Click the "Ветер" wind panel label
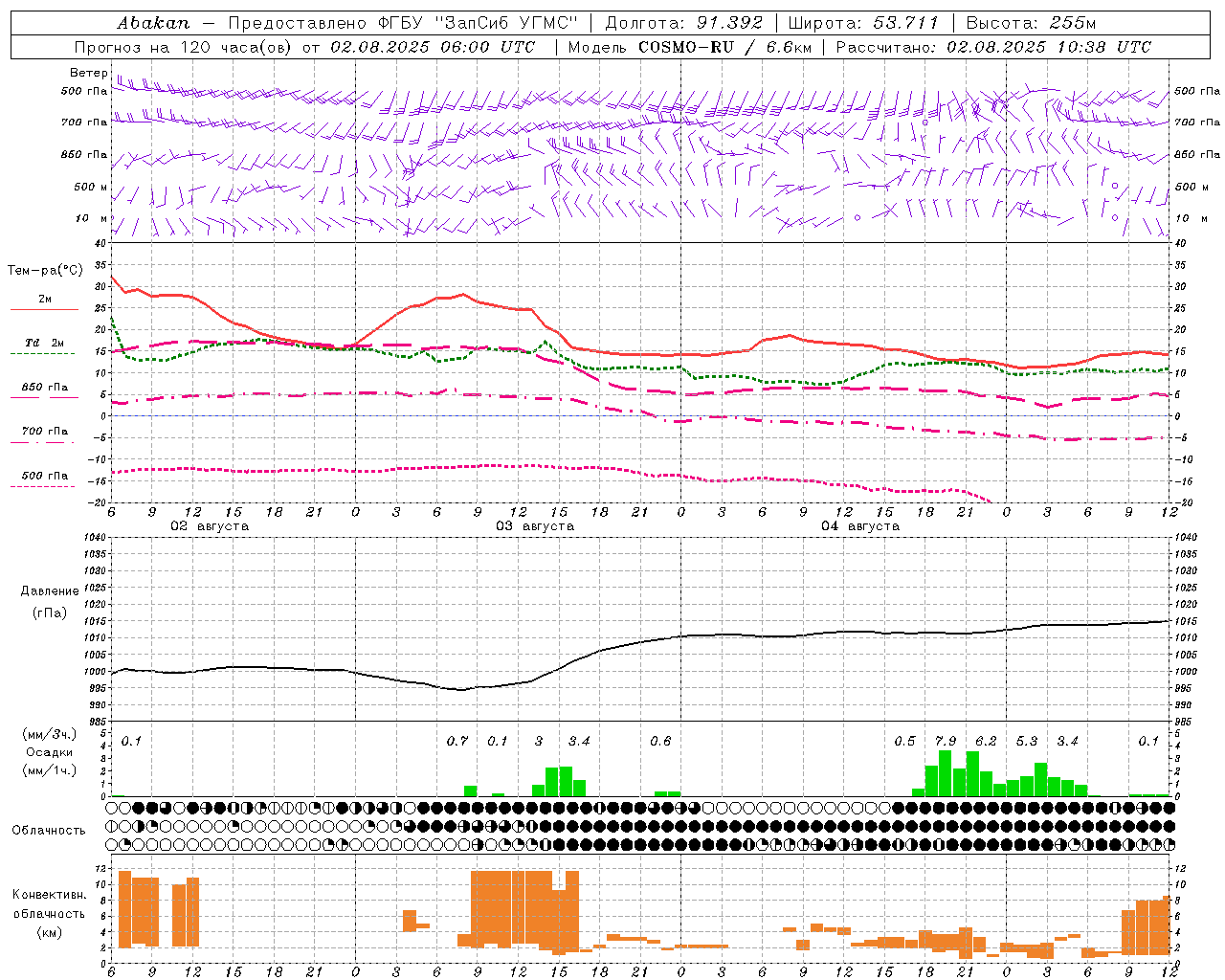 (88, 73)
